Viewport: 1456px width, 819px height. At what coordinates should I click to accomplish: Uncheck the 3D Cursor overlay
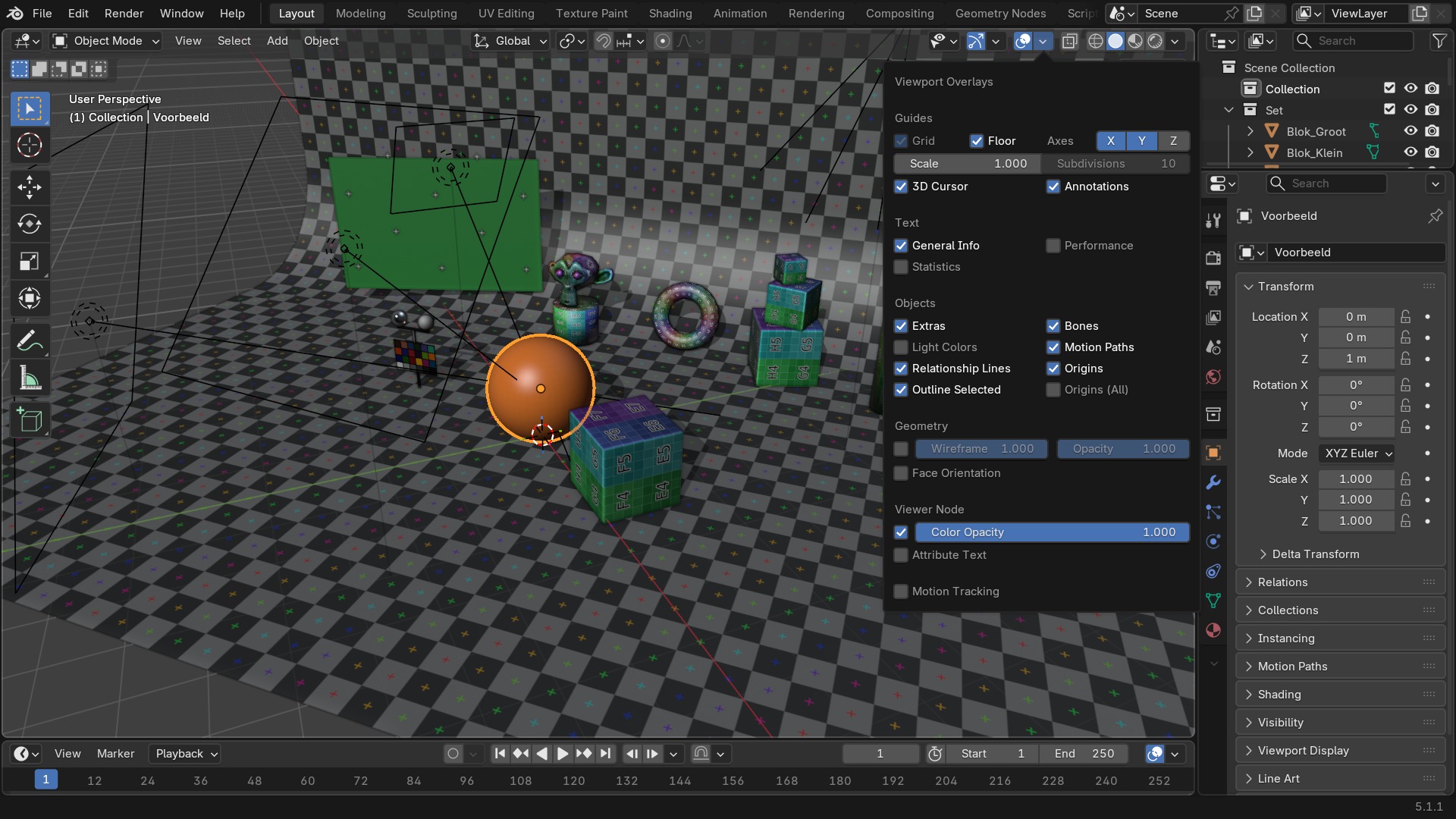pyautogui.click(x=901, y=187)
